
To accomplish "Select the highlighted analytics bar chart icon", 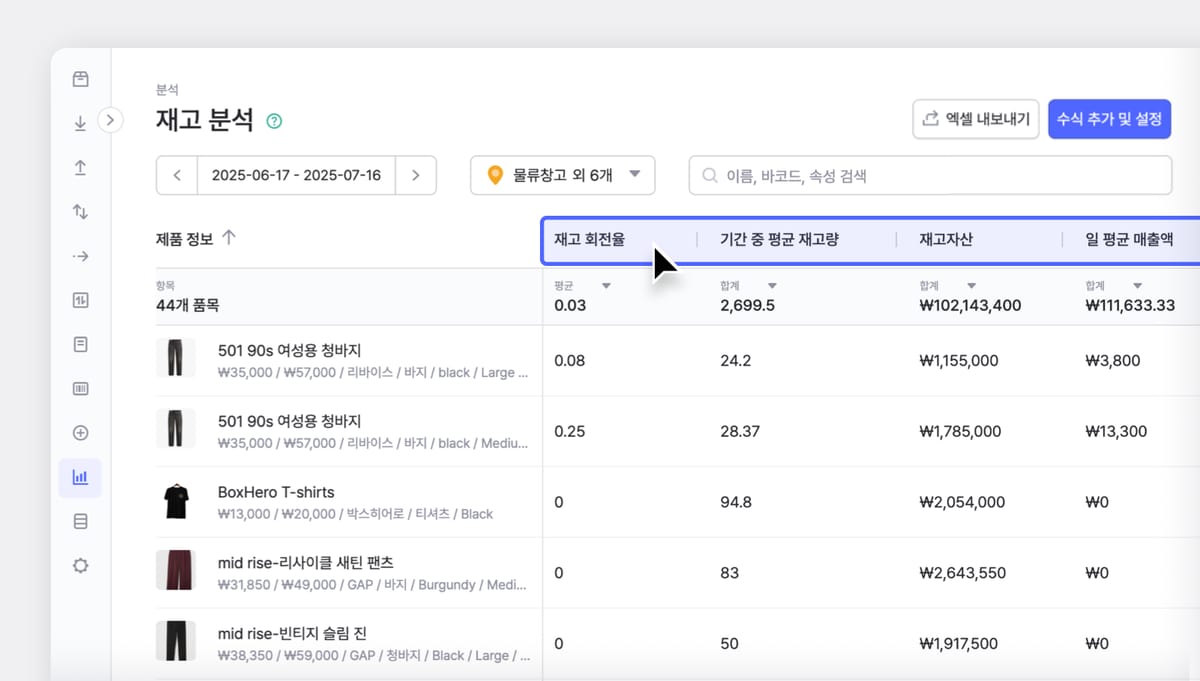I will pos(80,477).
